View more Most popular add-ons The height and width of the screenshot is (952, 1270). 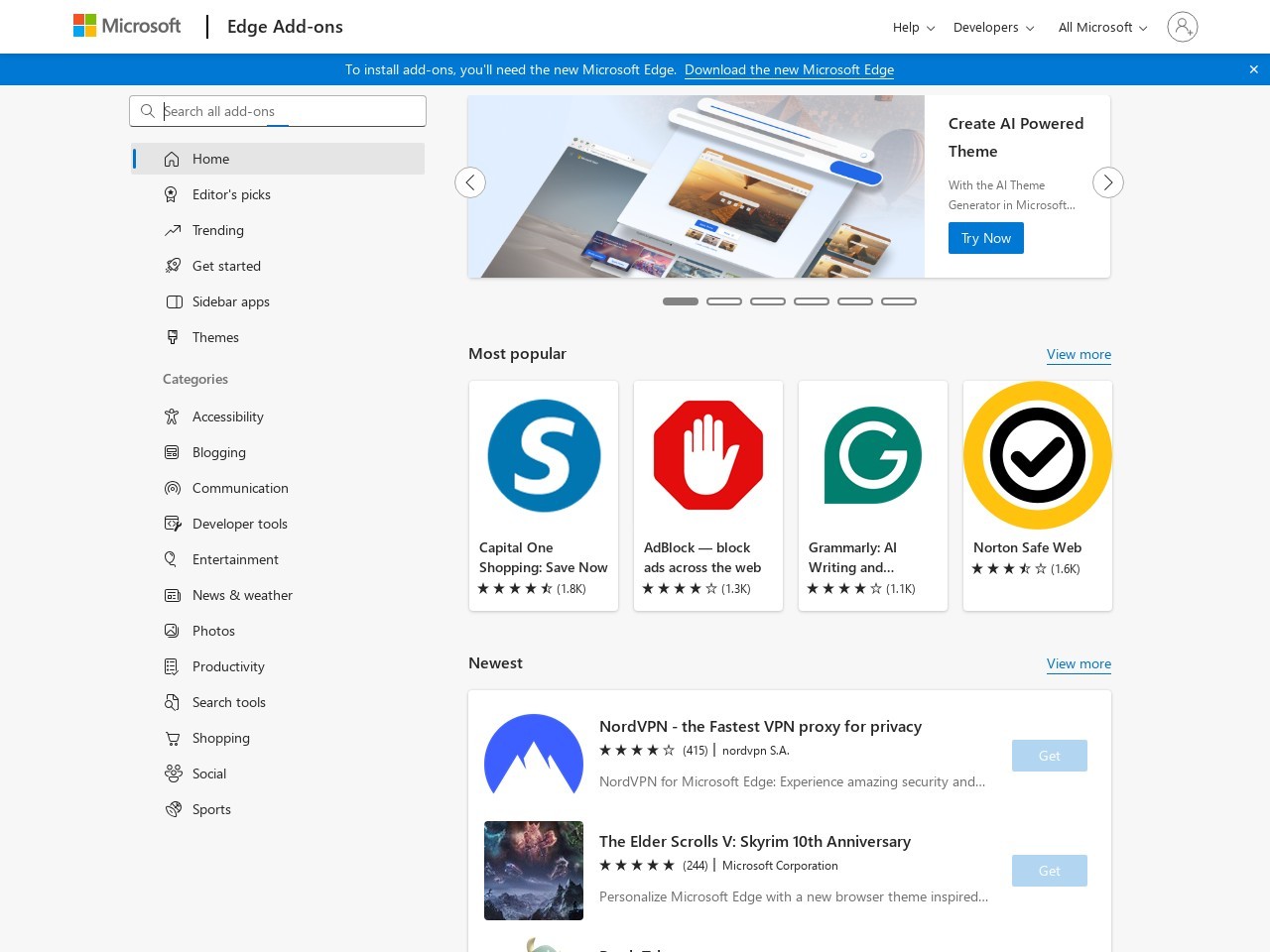point(1079,354)
